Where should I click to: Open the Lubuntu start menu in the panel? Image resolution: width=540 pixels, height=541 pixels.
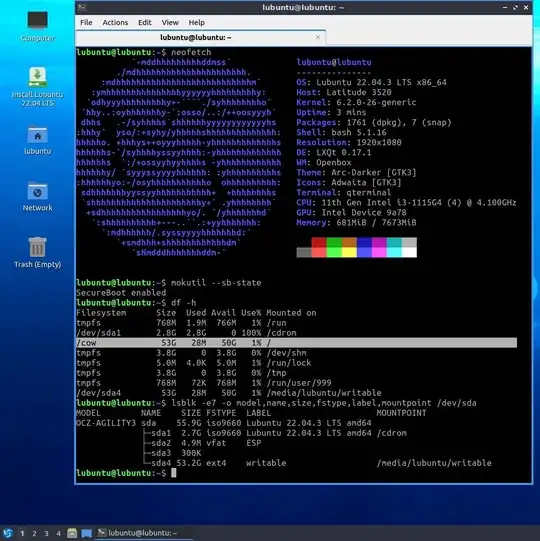point(8,533)
